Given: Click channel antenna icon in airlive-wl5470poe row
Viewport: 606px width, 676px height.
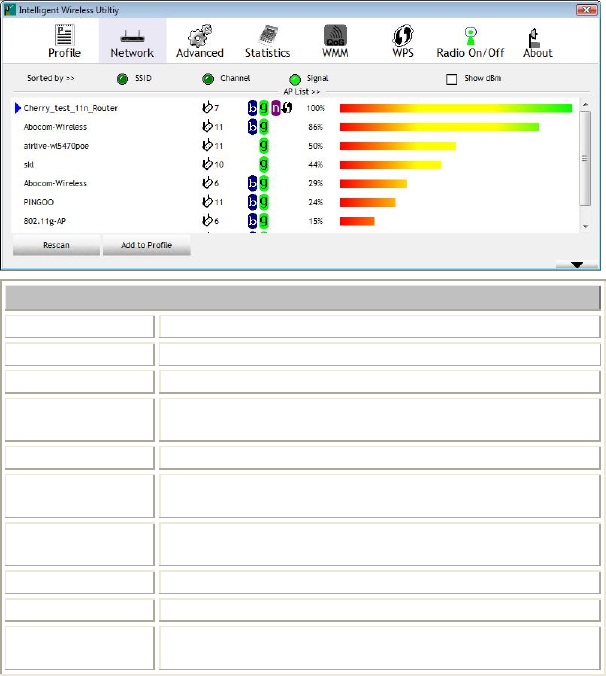Looking at the screenshot, I should [207, 145].
